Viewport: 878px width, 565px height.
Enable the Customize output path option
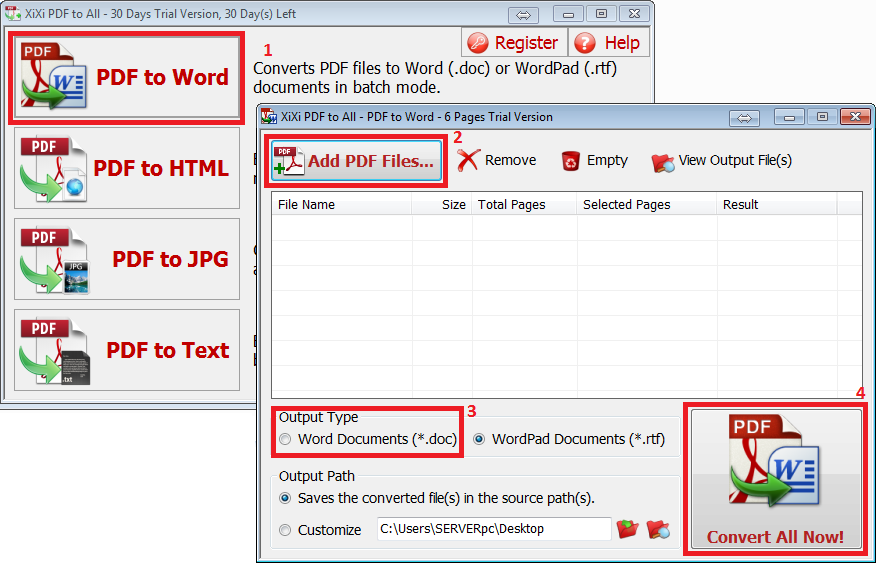(286, 530)
